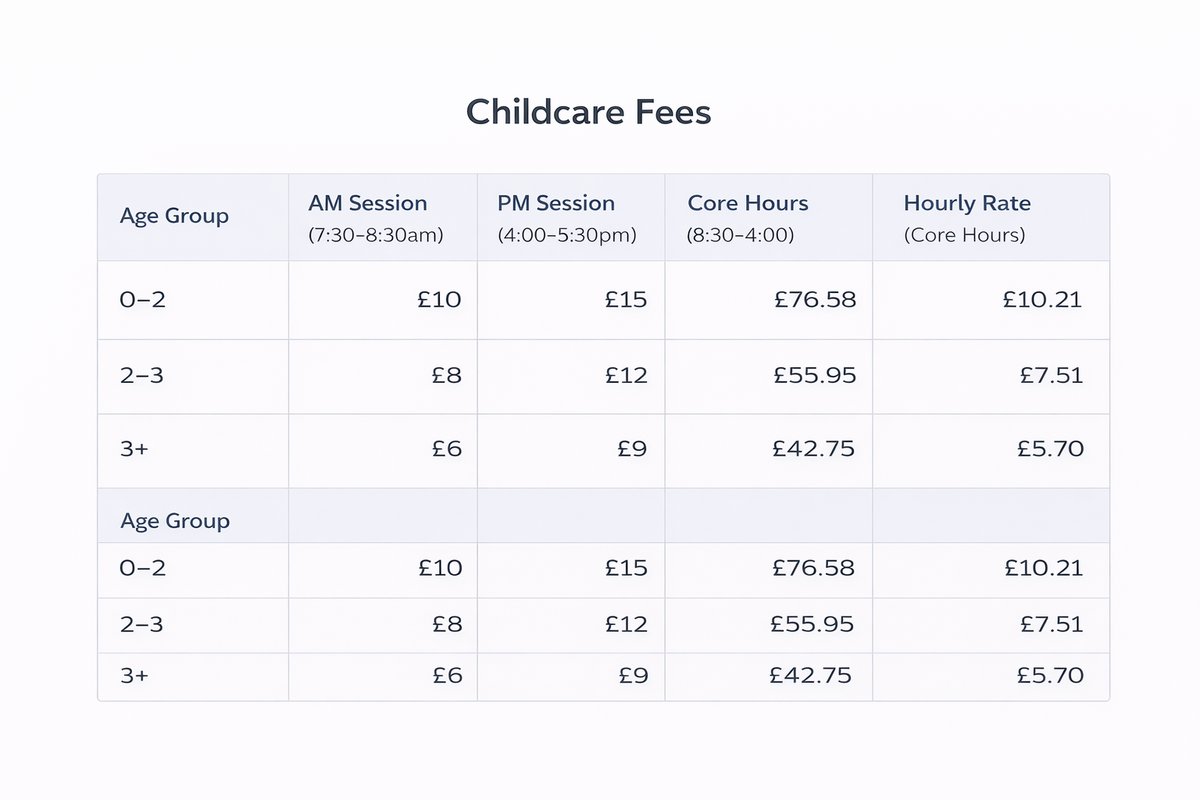The height and width of the screenshot is (800, 1200).
Task: Select the 0–2 age cell in upper table
Action: (x=142, y=299)
